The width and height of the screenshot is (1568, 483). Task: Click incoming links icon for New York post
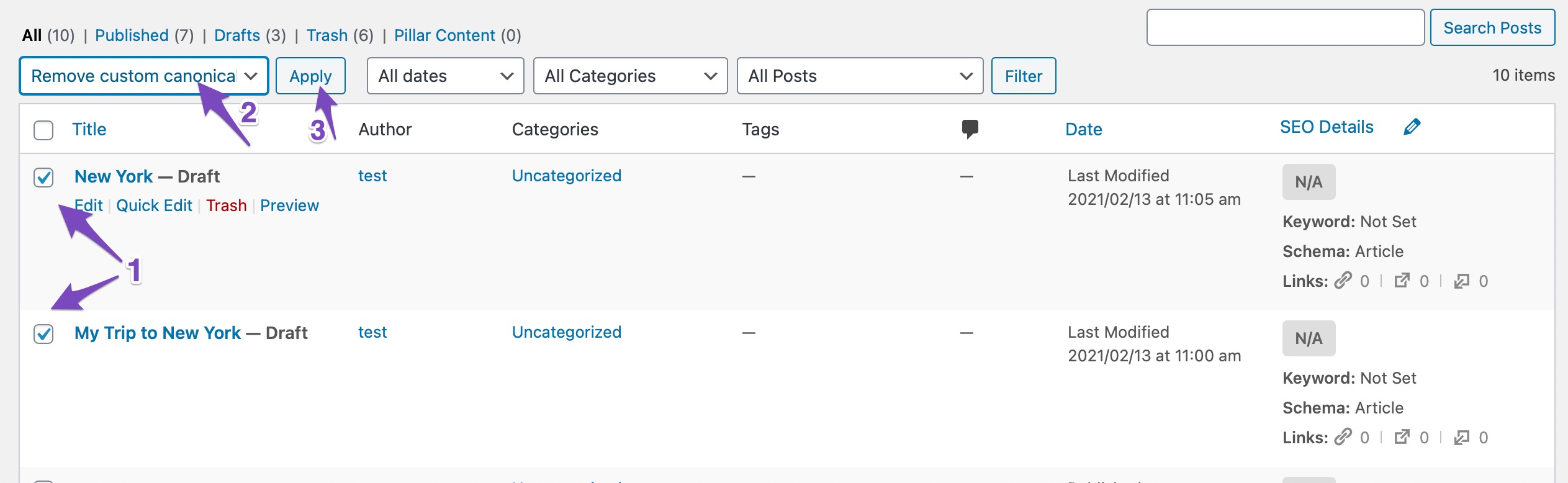click(x=1462, y=281)
